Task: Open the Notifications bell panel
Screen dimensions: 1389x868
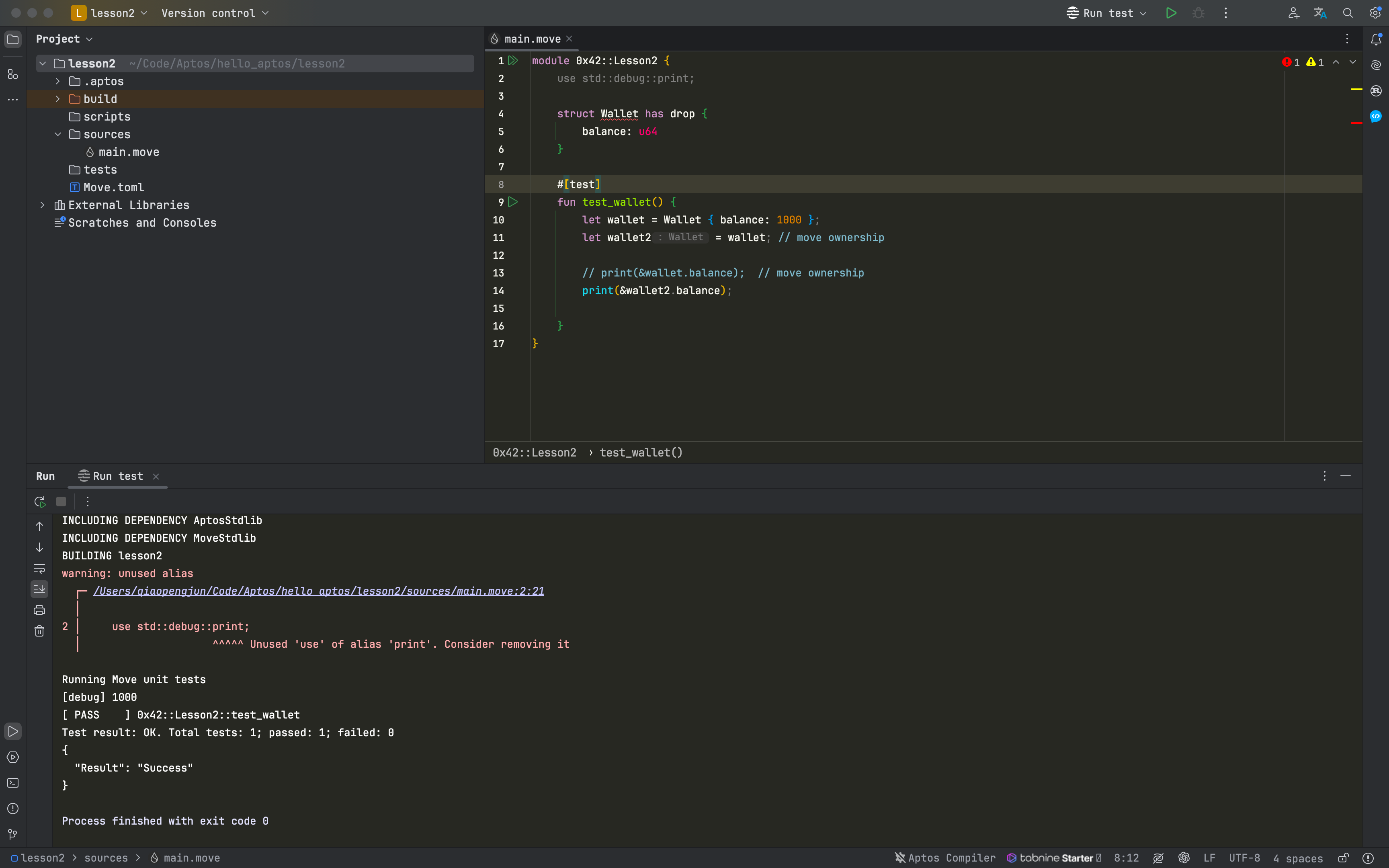Action: tap(1376, 39)
